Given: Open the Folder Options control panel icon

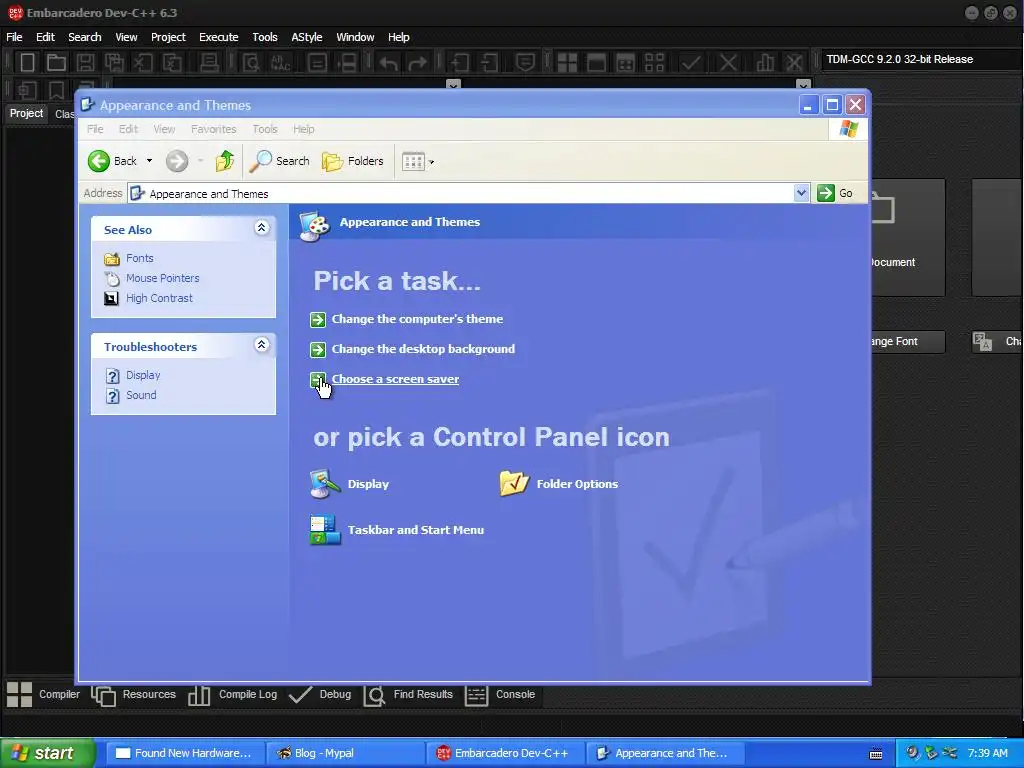Looking at the screenshot, I should (559, 484).
